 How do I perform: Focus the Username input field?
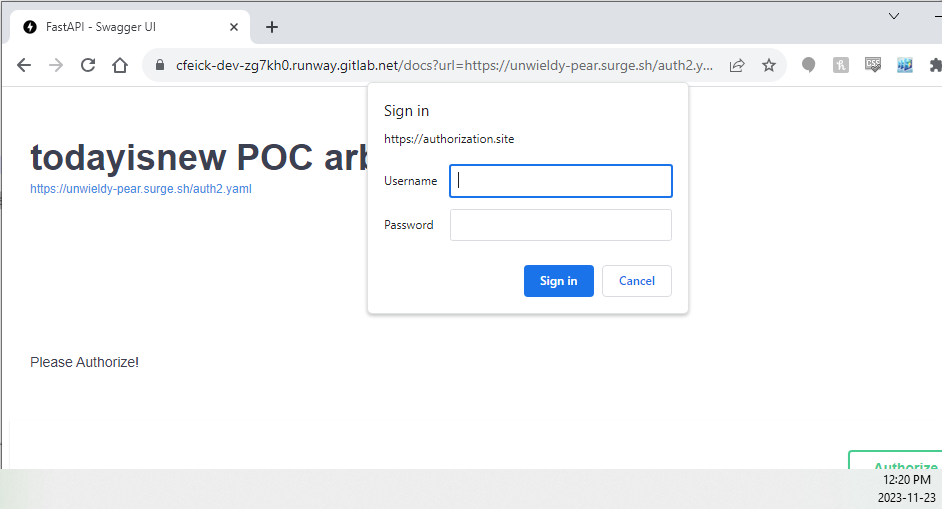tap(561, 181)
